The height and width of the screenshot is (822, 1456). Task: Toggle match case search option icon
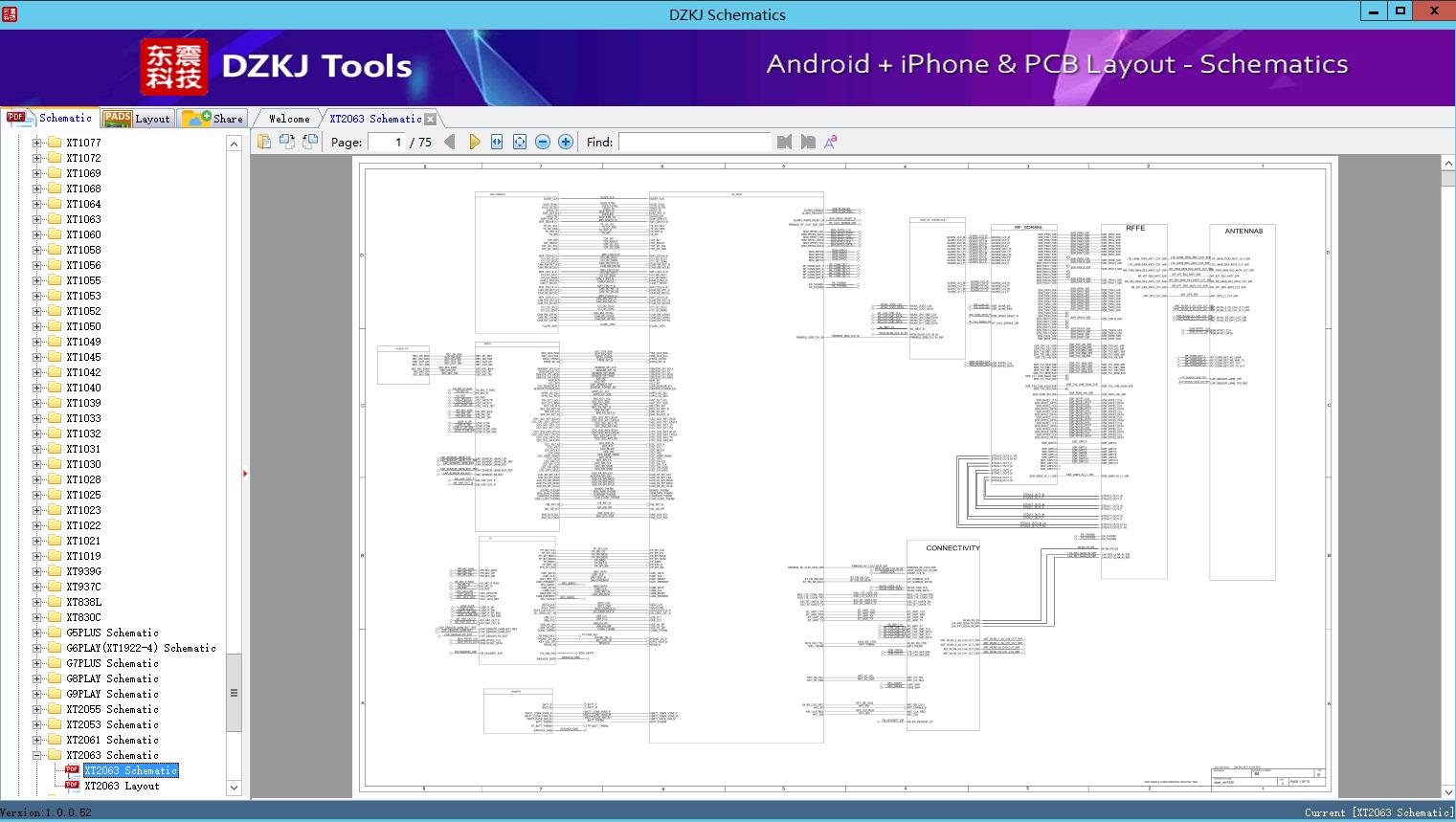click(x=831, y=142)
